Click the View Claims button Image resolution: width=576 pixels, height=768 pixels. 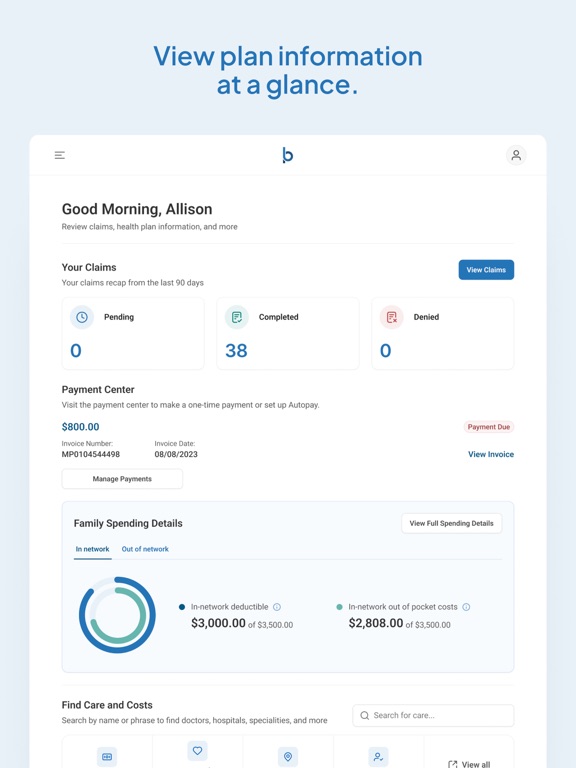486,270
